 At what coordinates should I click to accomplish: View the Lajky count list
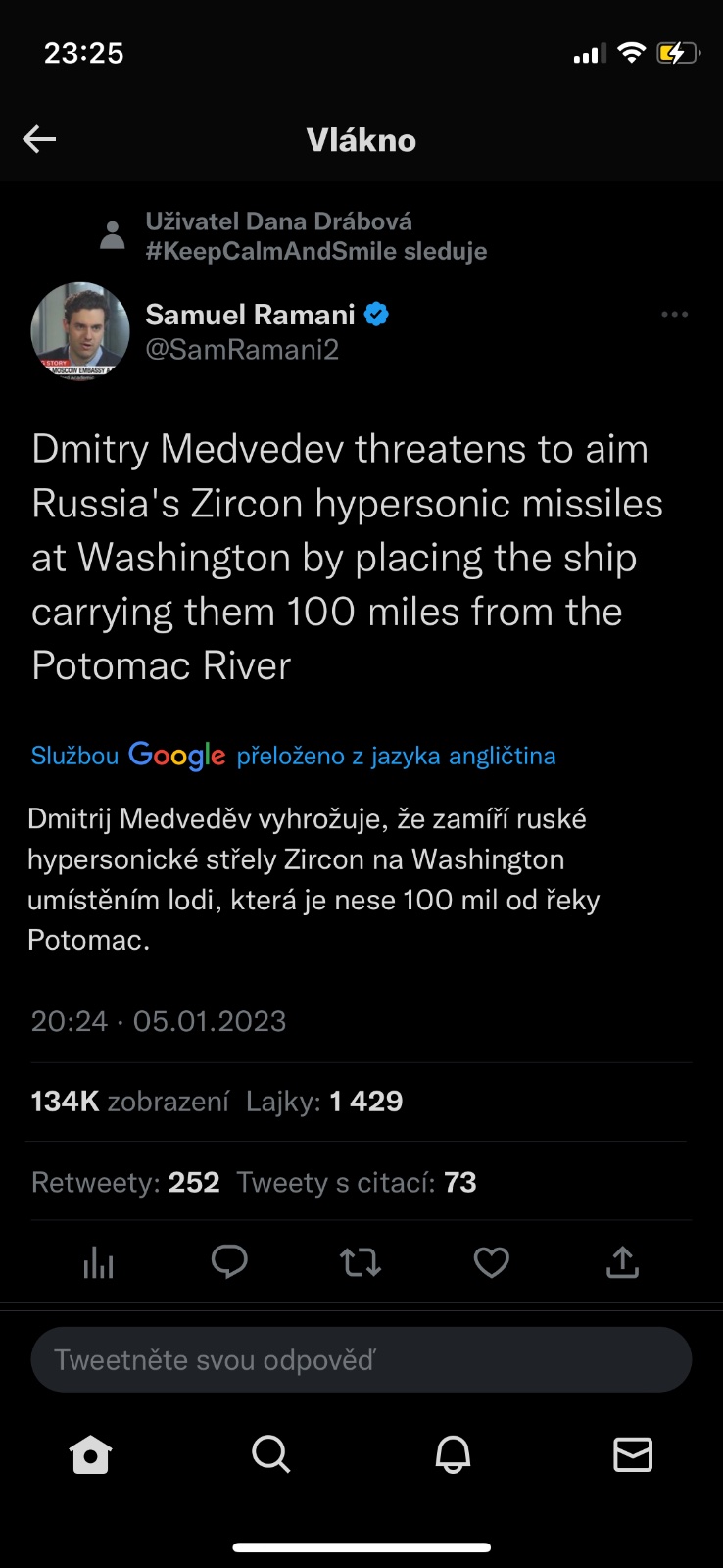324,1102
